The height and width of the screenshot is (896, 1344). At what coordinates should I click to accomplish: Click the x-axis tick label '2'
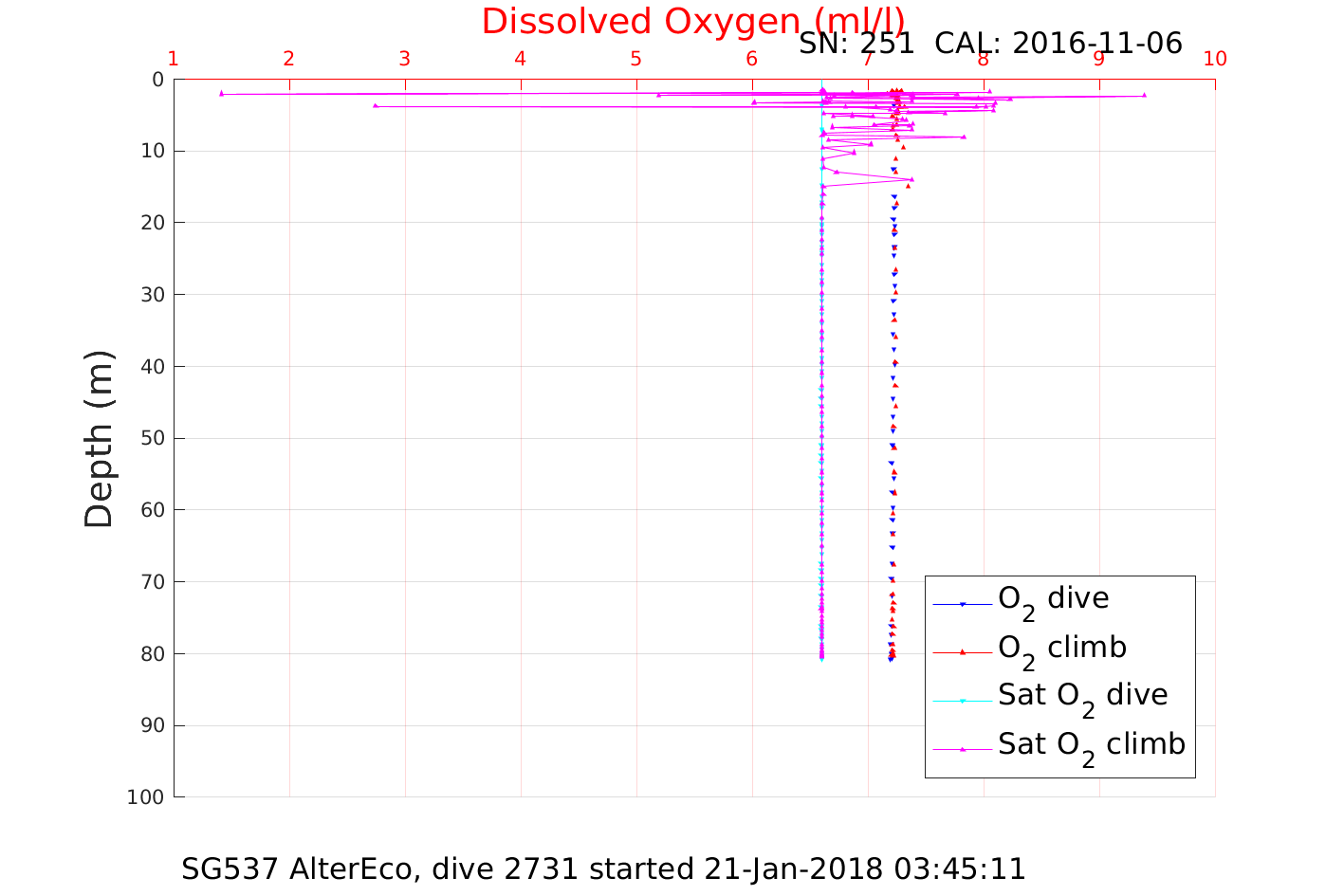click(288, 59)
